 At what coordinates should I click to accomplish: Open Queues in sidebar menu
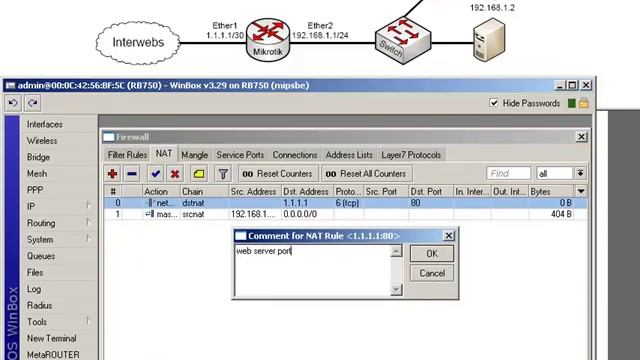(41, 256)
